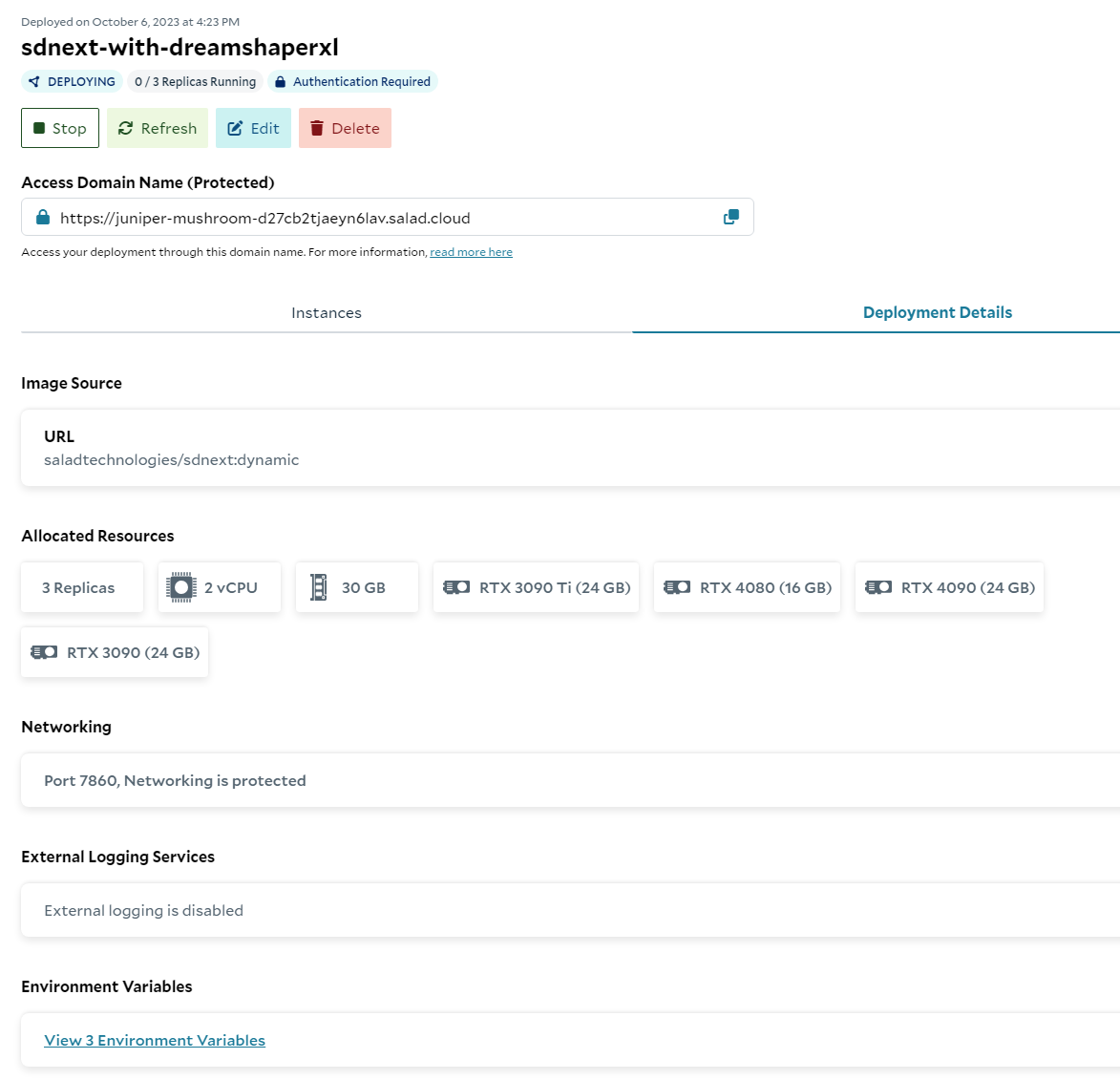Click the lock icon in Authentication Required badge
The width and height of the screenshot is (1120, 1080).
280,81
